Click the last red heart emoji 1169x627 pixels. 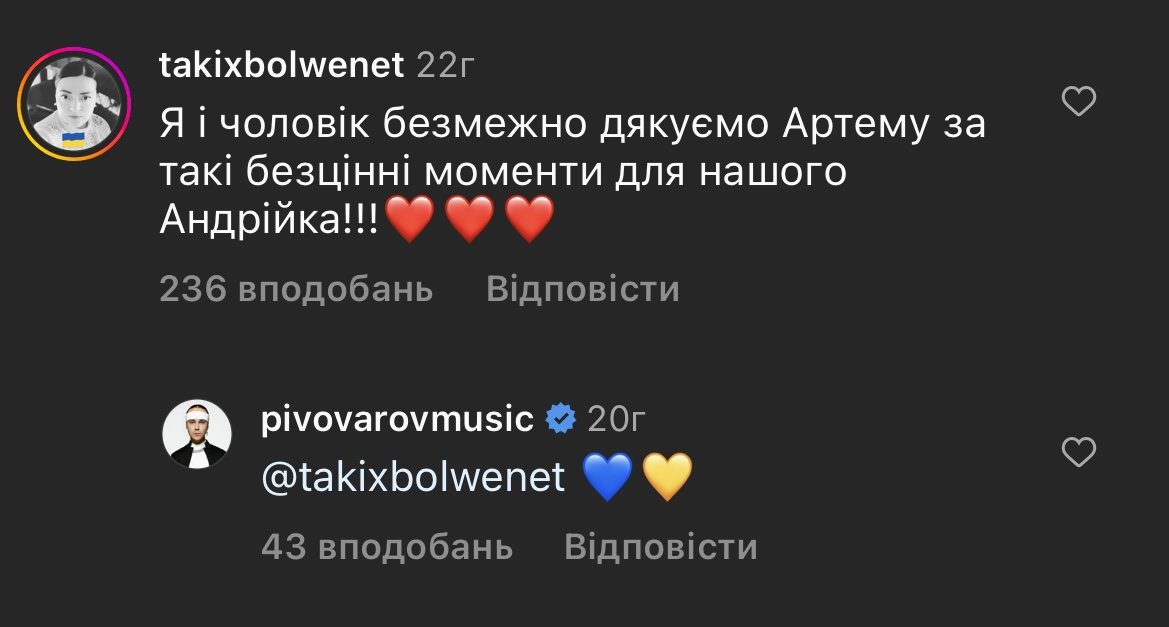pyautogui.click(x=529, y=221)
